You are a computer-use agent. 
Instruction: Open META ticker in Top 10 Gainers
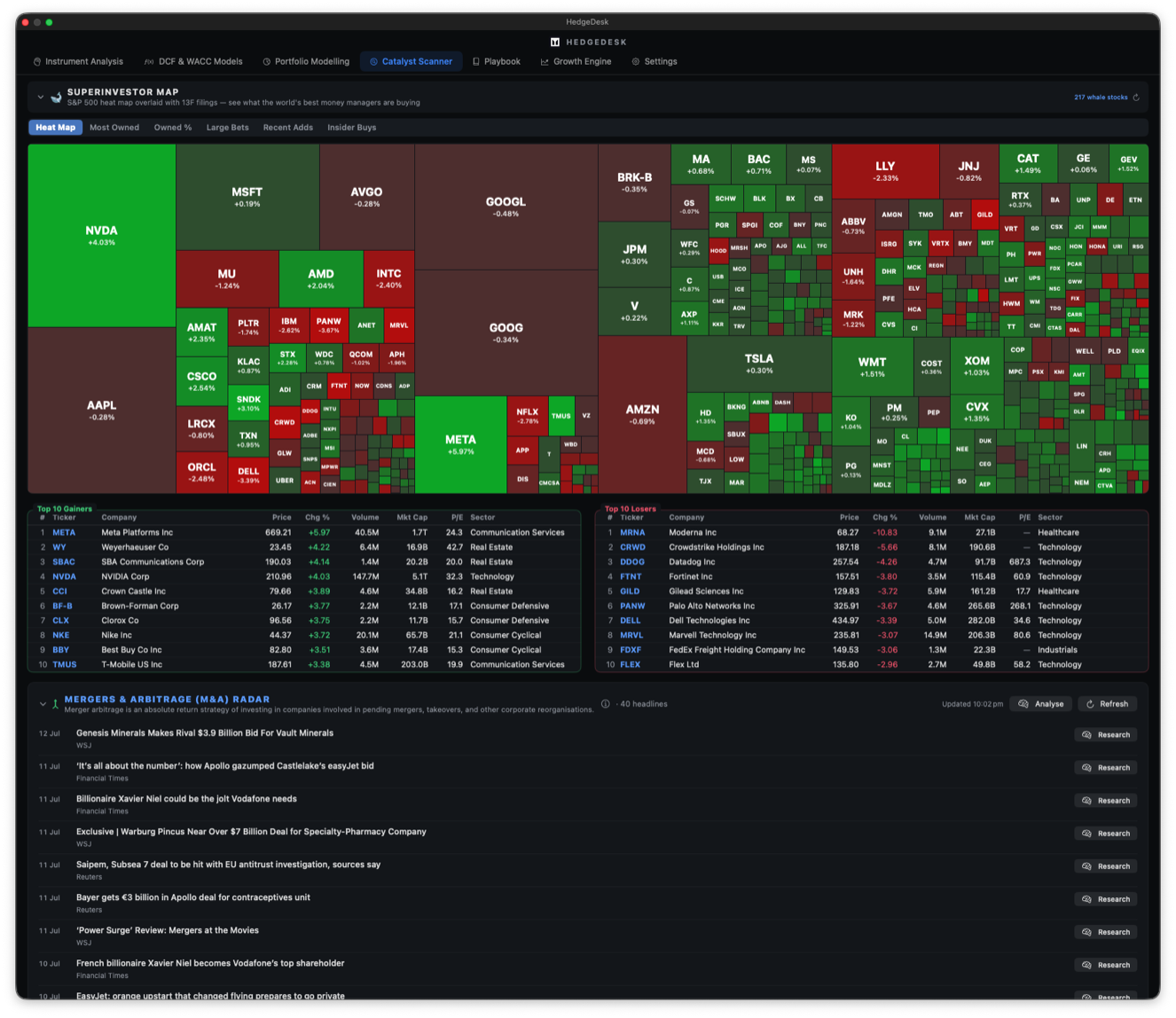click(x=64, y=533)
